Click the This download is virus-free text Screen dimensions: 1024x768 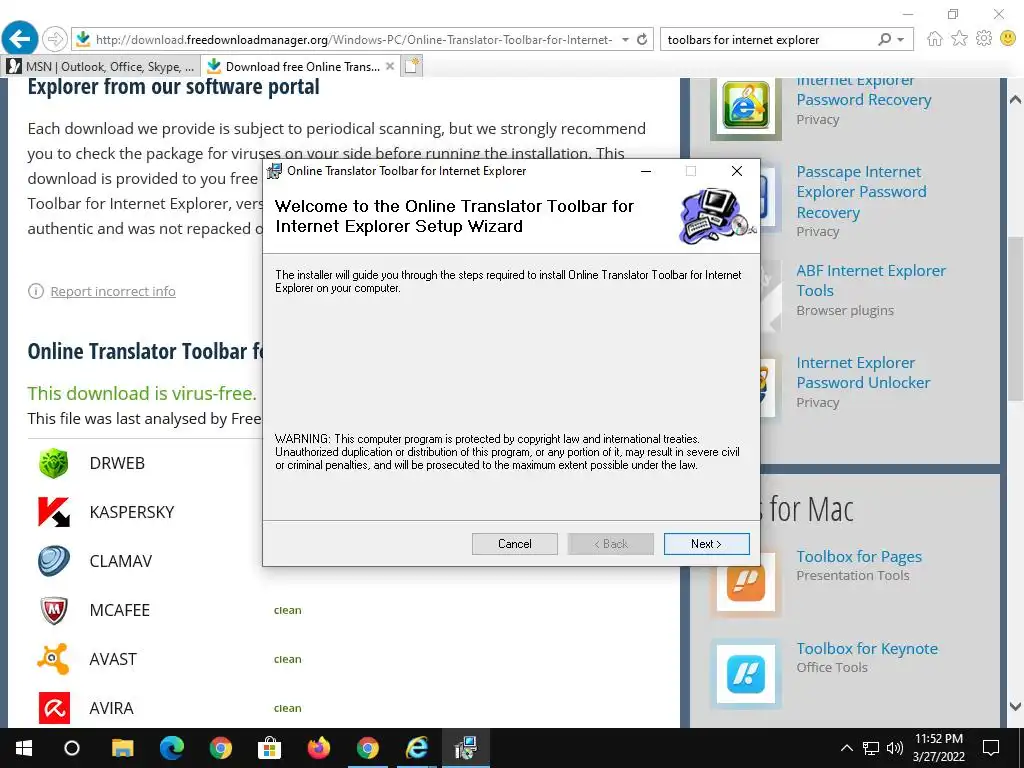[142, 393]
